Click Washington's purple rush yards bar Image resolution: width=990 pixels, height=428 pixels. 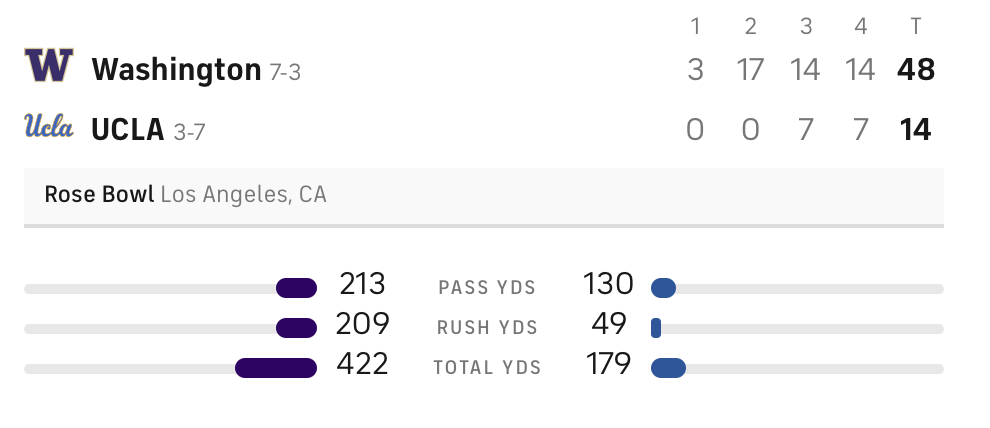tap(296, 328)
